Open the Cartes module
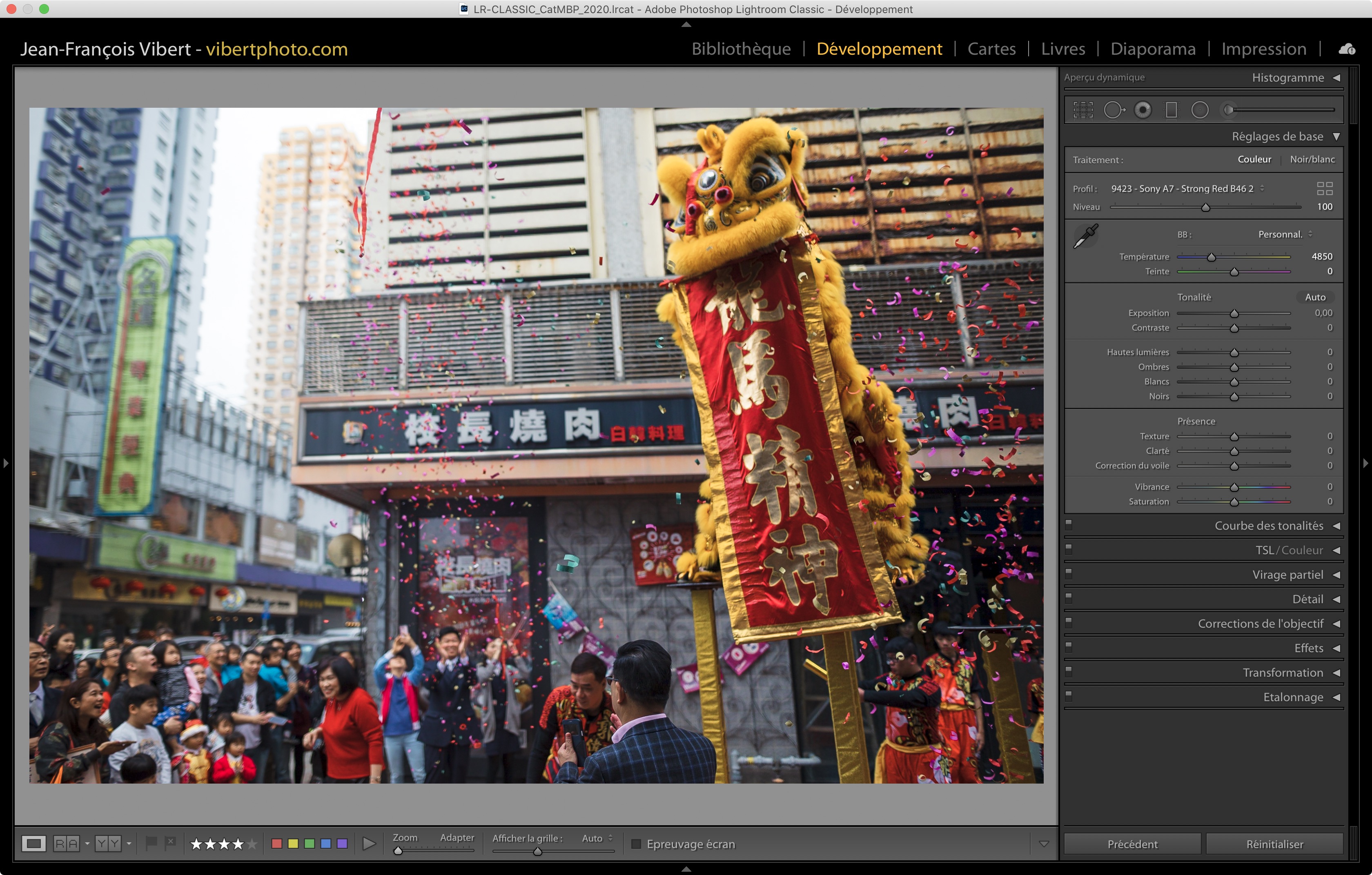Screen dimensions: 1372x875 click(x=991, y=49)
